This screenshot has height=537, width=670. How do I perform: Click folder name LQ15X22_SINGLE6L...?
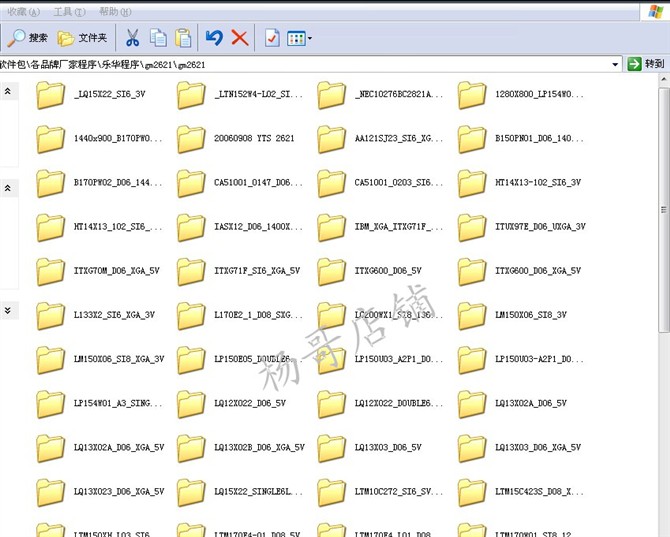258,491
